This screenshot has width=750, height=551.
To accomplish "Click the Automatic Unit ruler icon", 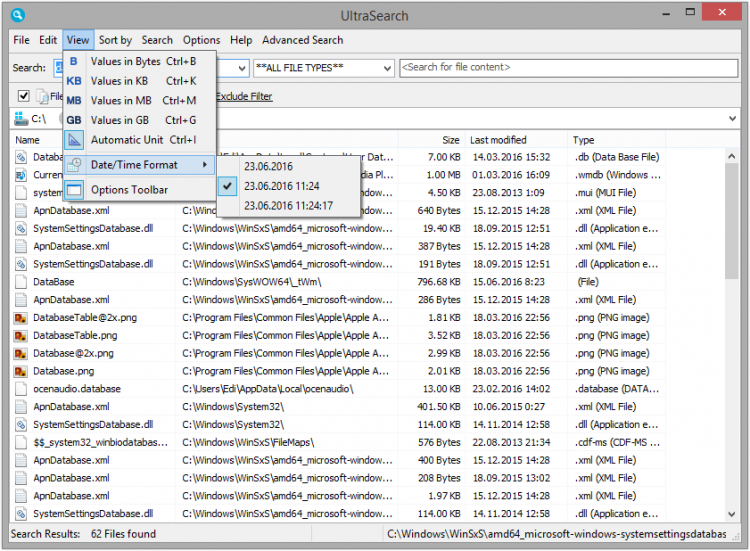I will 74,140.
